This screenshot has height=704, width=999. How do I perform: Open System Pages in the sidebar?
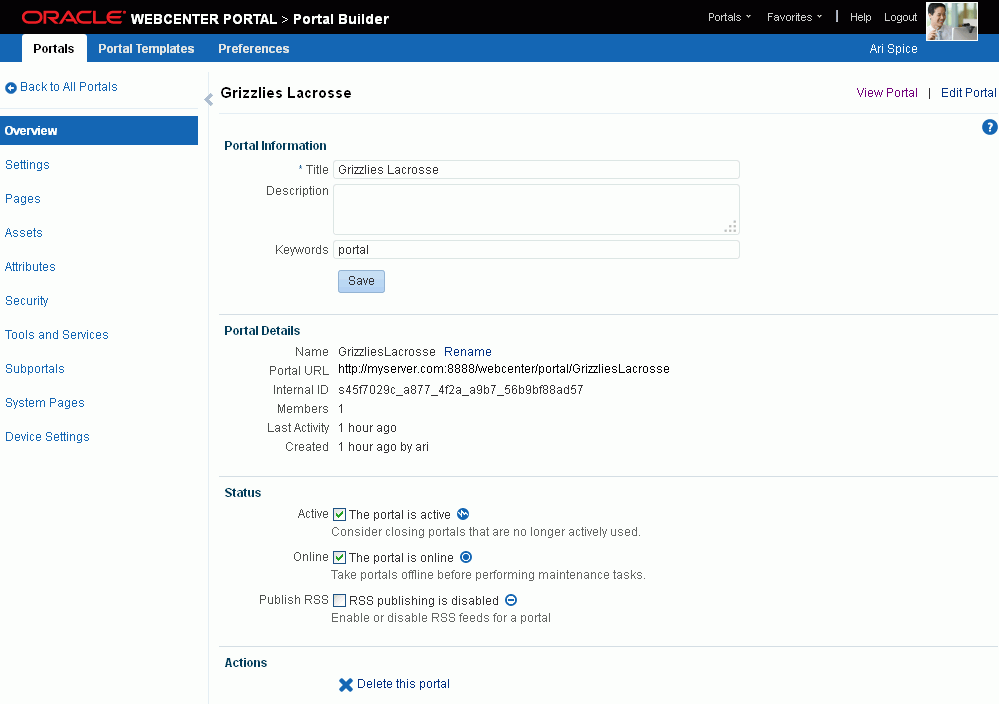tap(45, 403)
